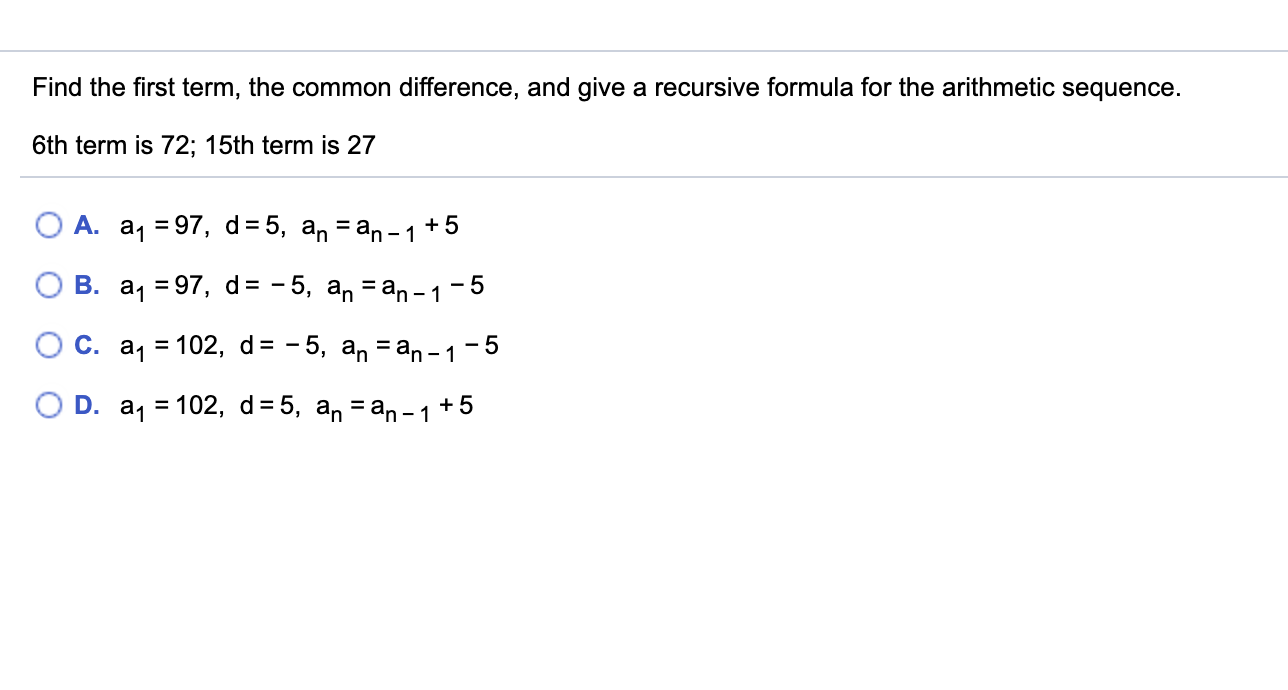Select answer choice C radio button
Image resolution: width=1288 pixels, height=690 pixels.
(48, 345)
